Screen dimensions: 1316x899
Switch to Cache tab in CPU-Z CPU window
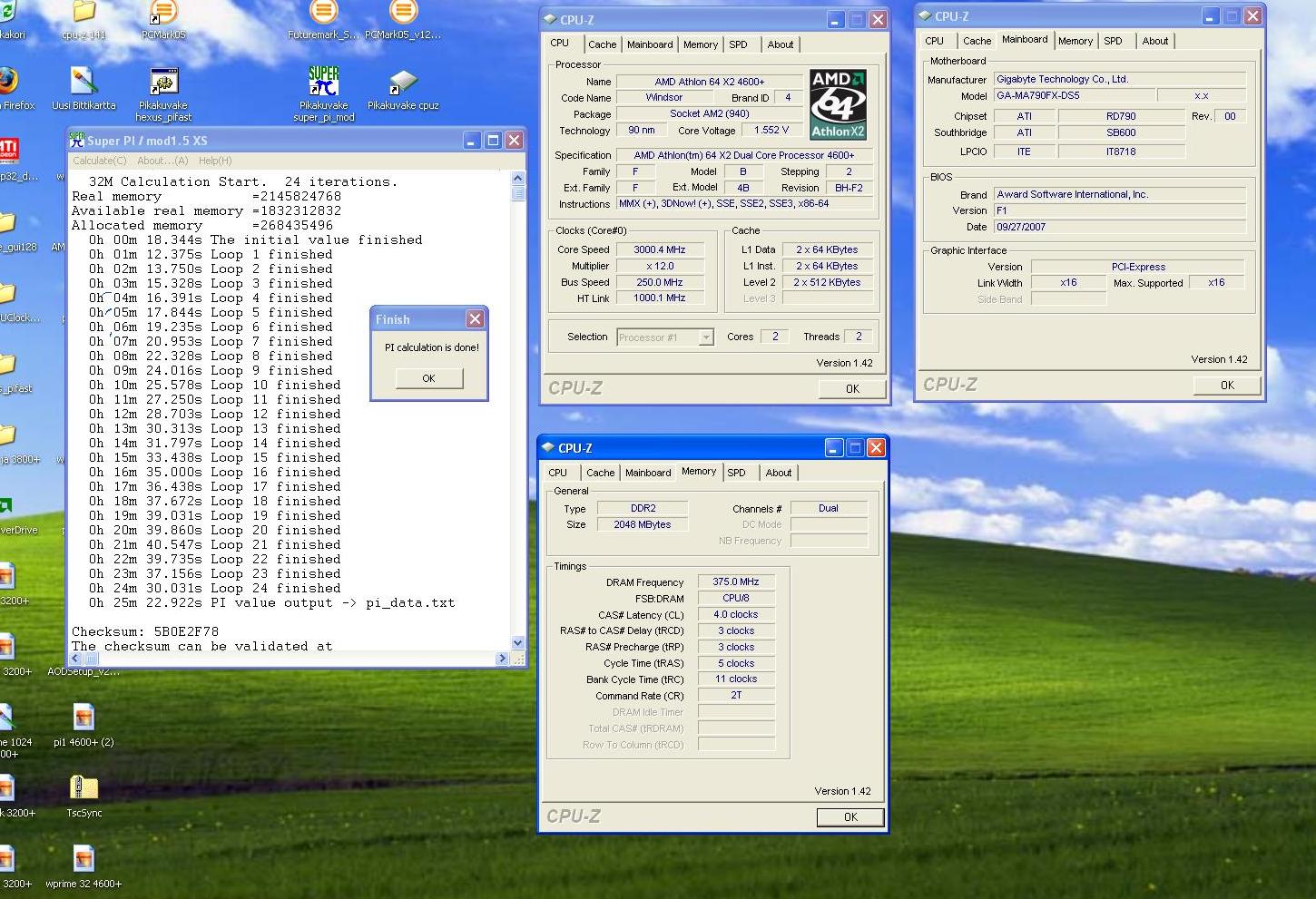click(x=602, y=44)
